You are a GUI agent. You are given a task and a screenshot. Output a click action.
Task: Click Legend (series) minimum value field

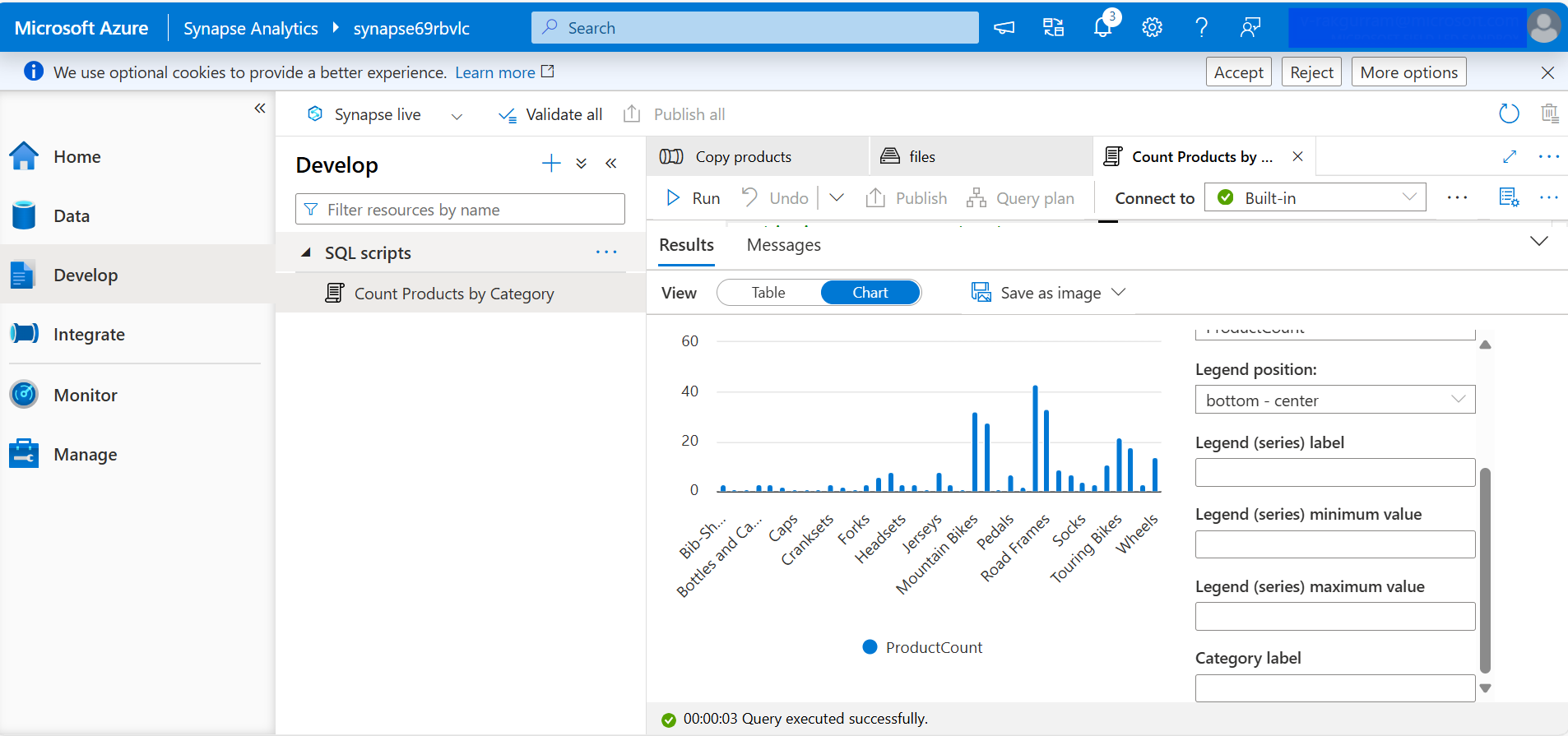click(x=1334, y=544)
